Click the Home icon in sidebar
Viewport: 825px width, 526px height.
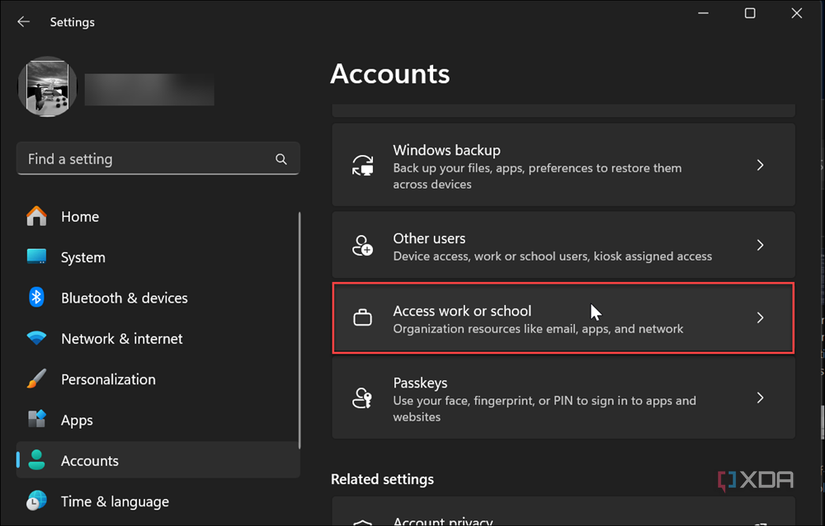click(x=37, y=216)
